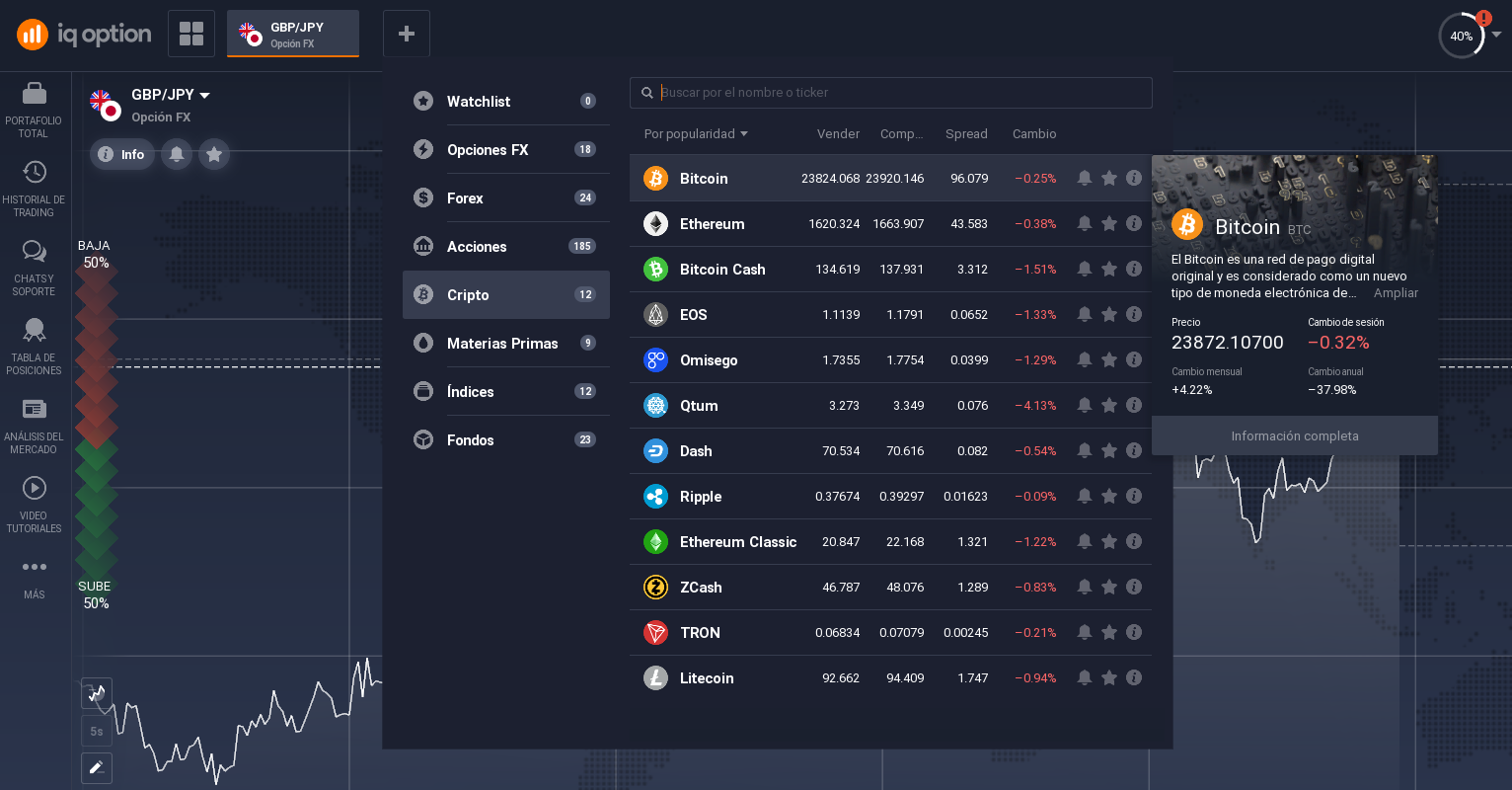Select the Materias Primas category
1512x790 pixels.
[506, 344]
